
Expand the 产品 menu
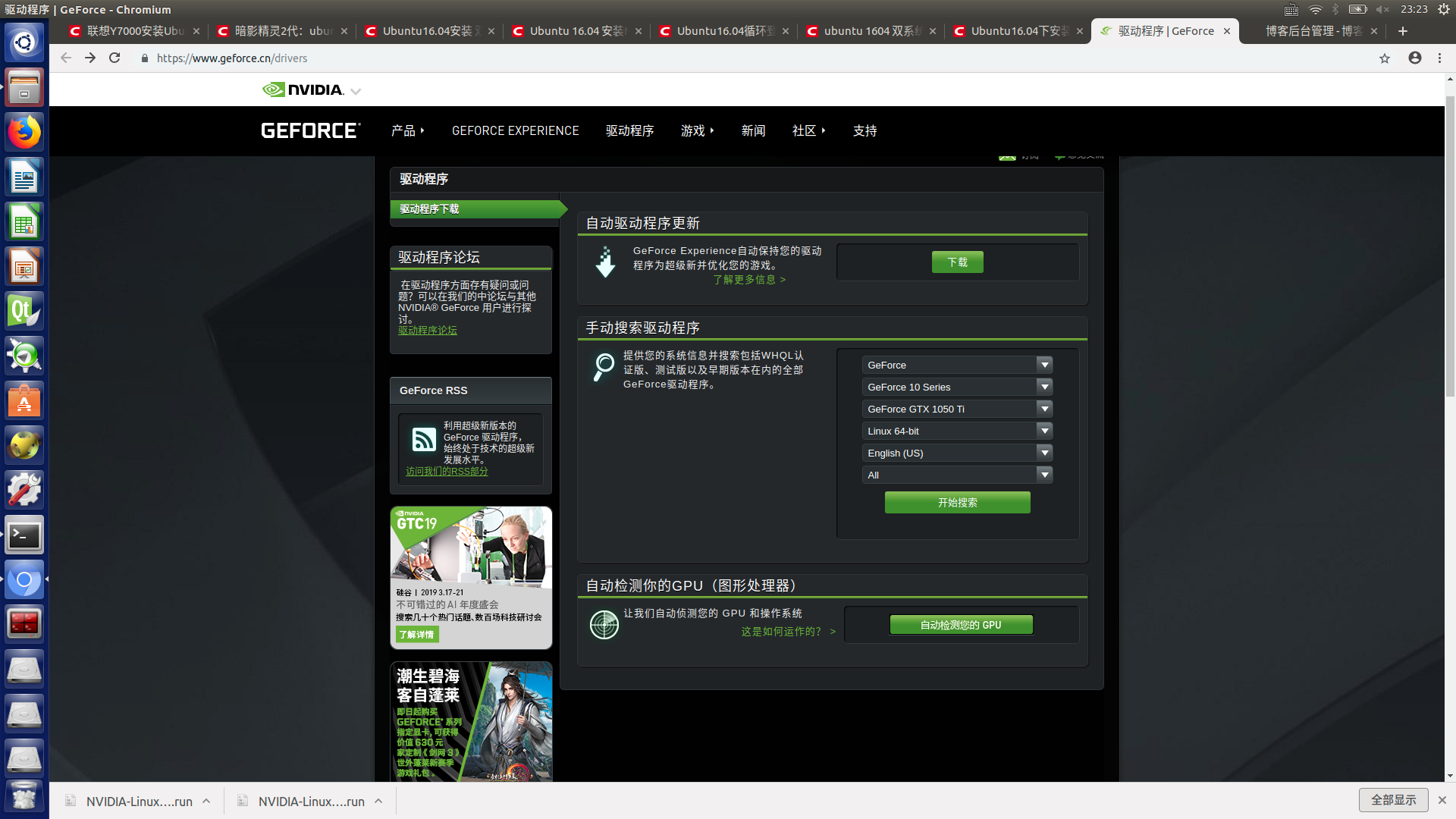tap(408, 130)
